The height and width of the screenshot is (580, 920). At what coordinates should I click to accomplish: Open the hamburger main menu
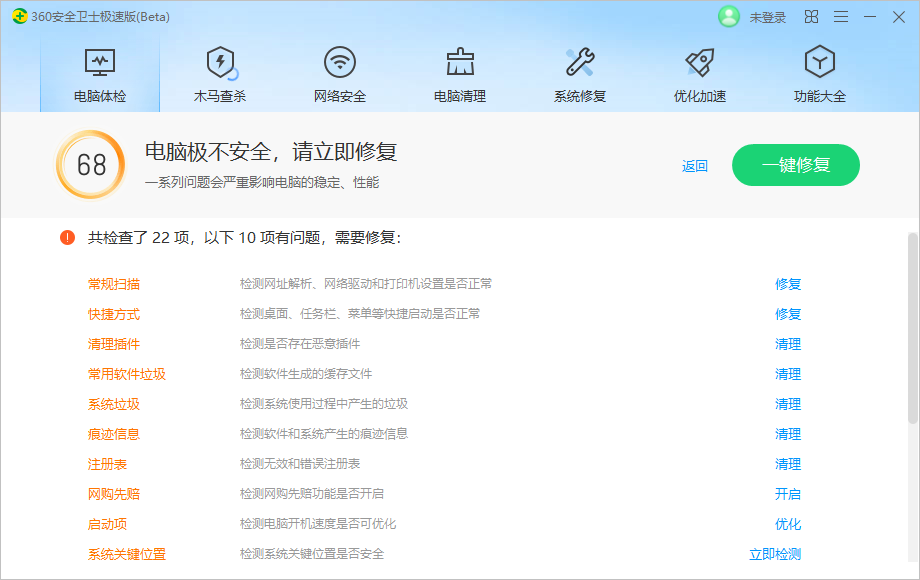(x=841, y=17)
